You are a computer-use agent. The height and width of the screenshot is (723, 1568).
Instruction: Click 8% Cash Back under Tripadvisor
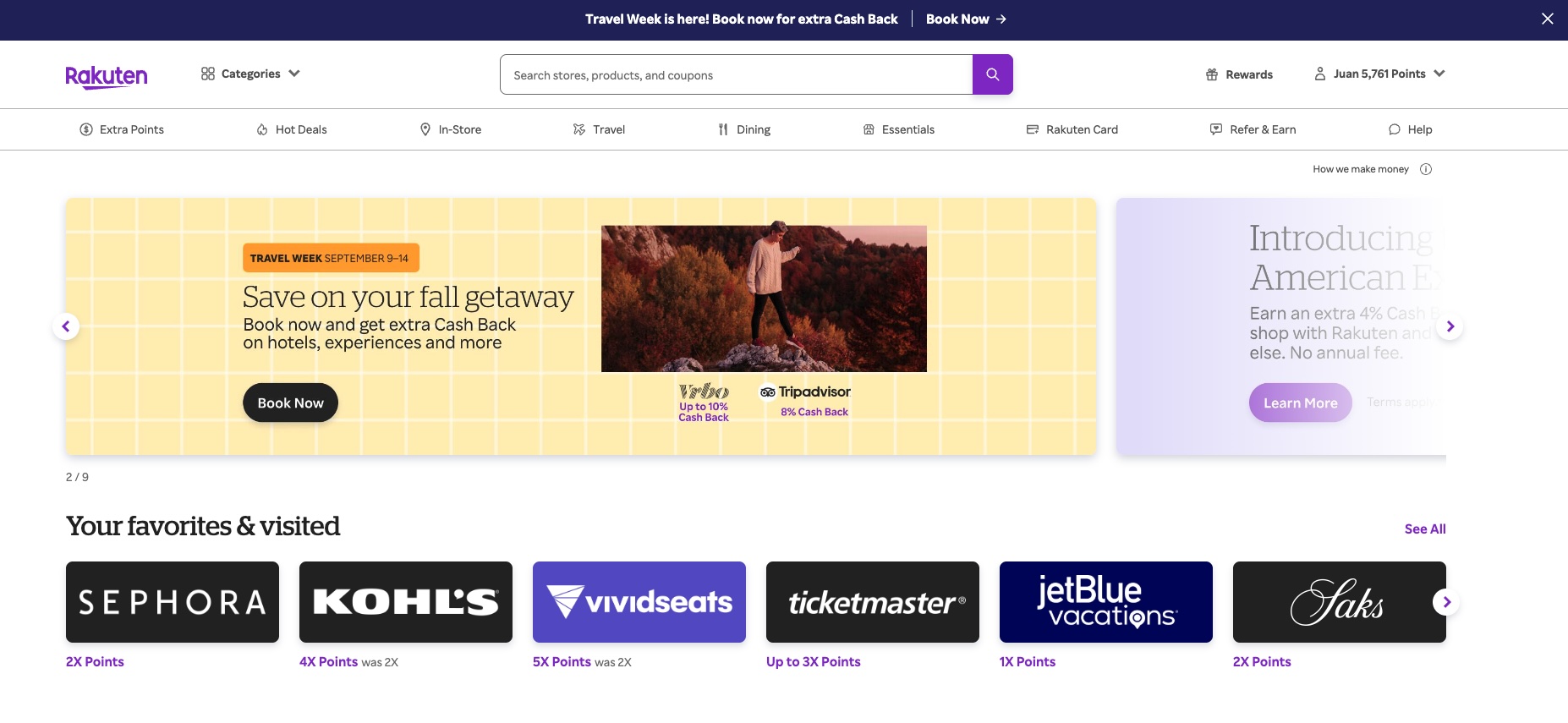814,412
